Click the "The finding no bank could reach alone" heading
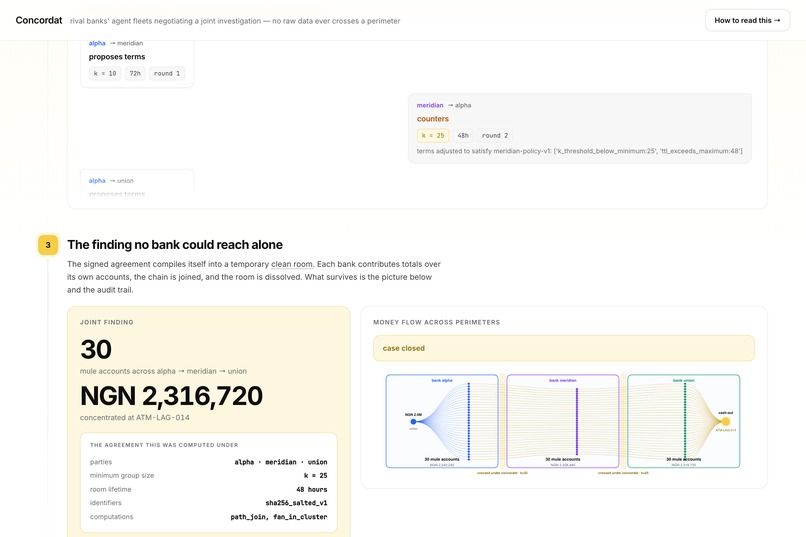Image resolution: width=806 pixels, height=537 pixels. point(175,245)
